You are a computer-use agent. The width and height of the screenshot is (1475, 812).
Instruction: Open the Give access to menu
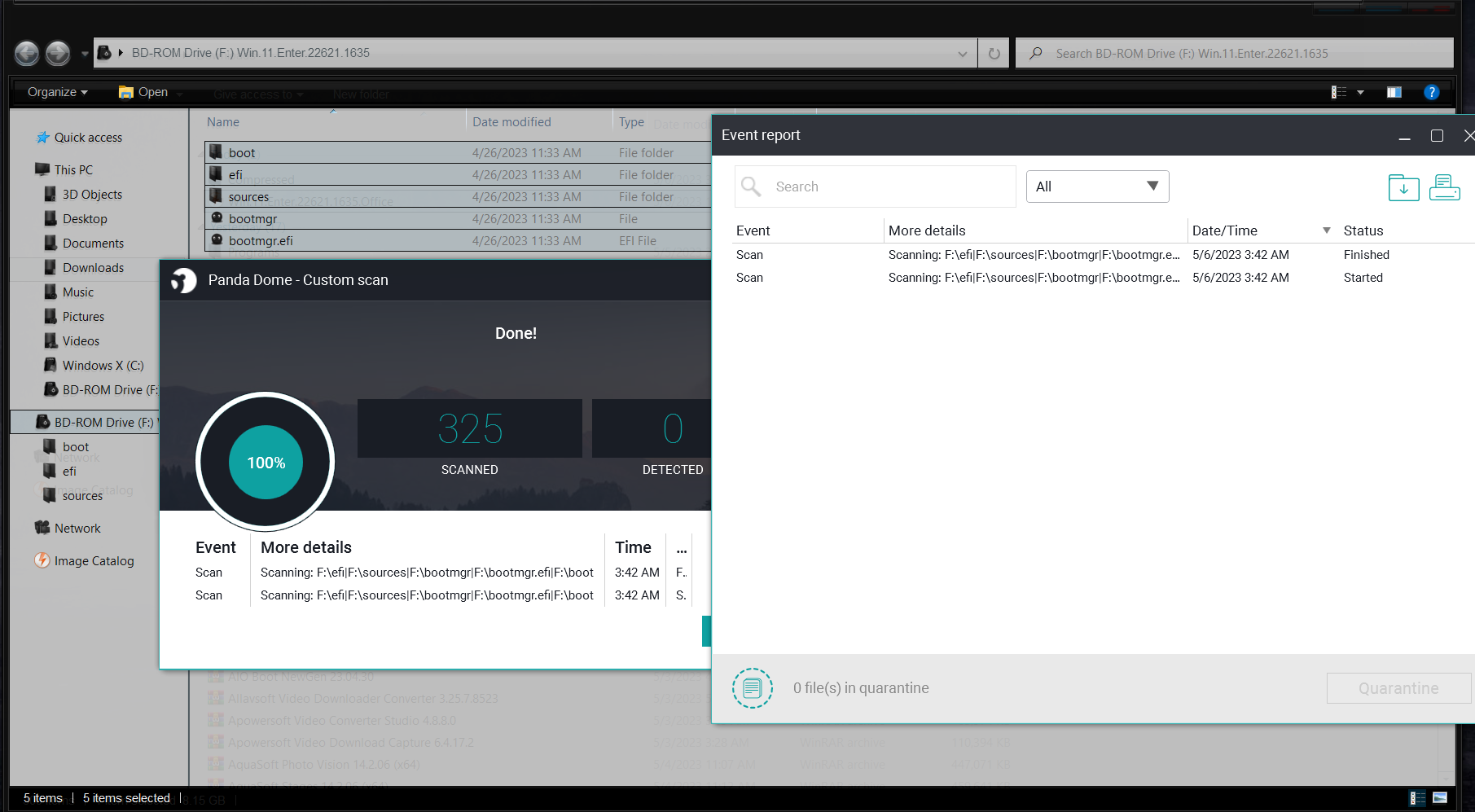point(258,94)
